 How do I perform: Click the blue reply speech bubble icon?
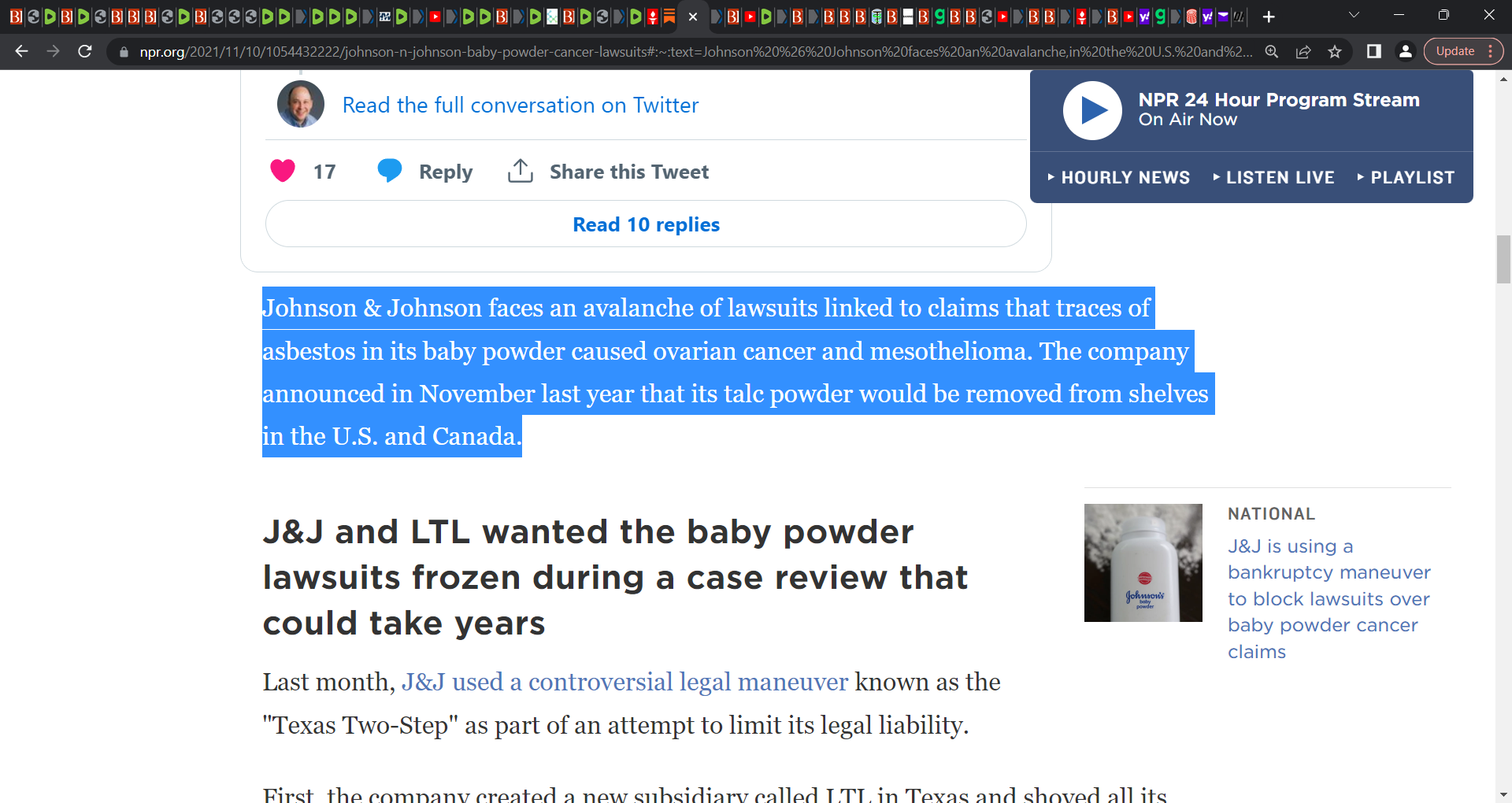click(x=390, y=171)
